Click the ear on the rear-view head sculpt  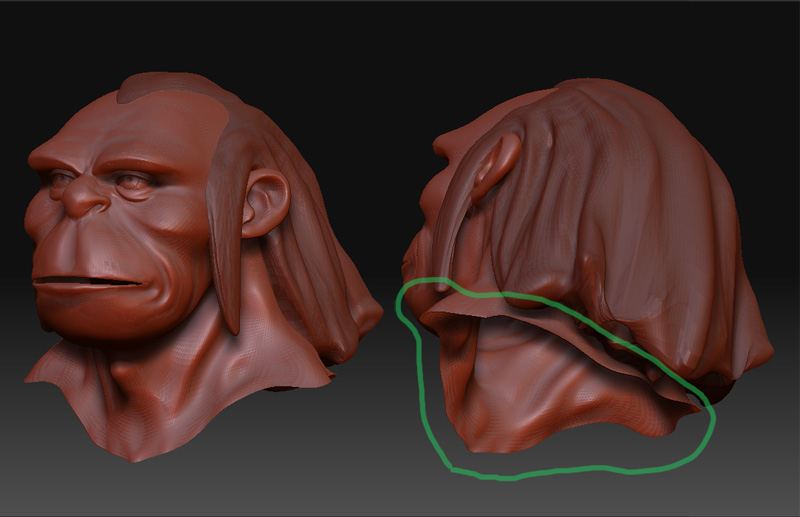point(494,167)
